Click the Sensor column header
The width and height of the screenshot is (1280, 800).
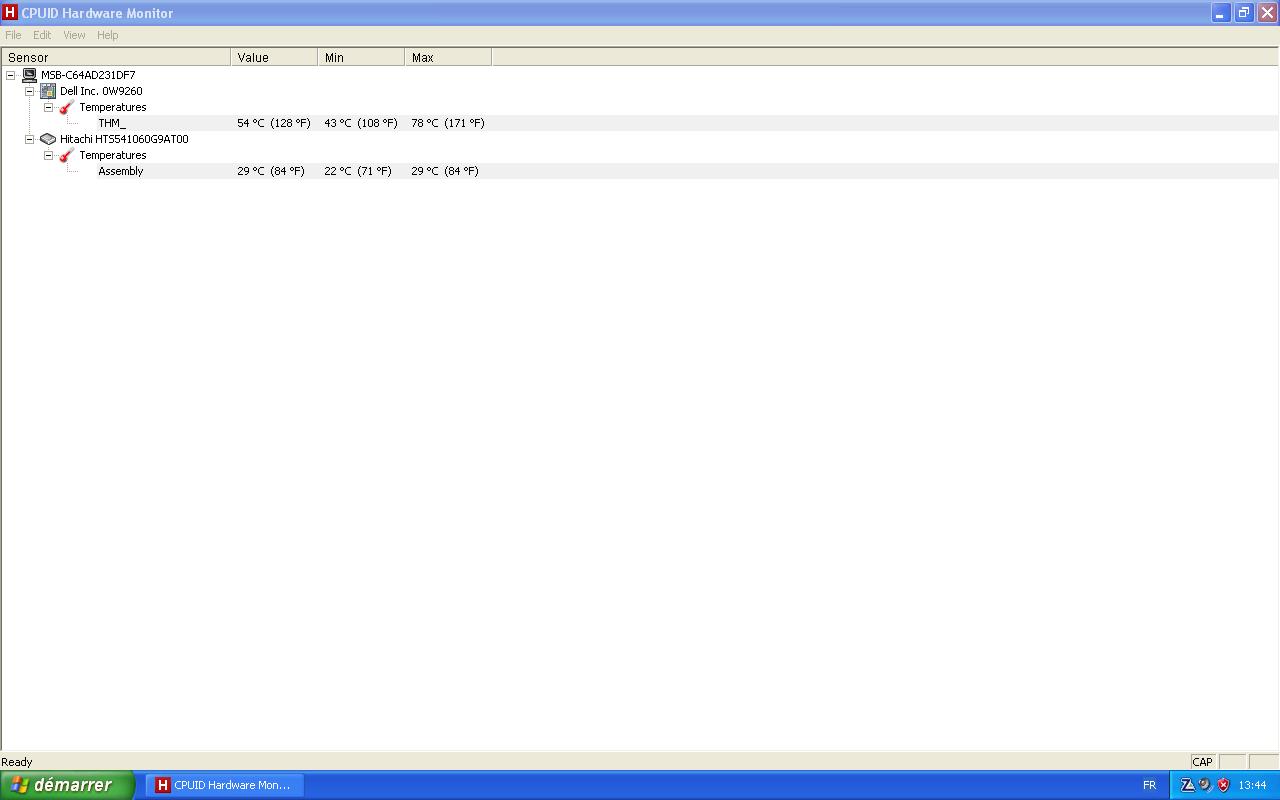point(116,57)
